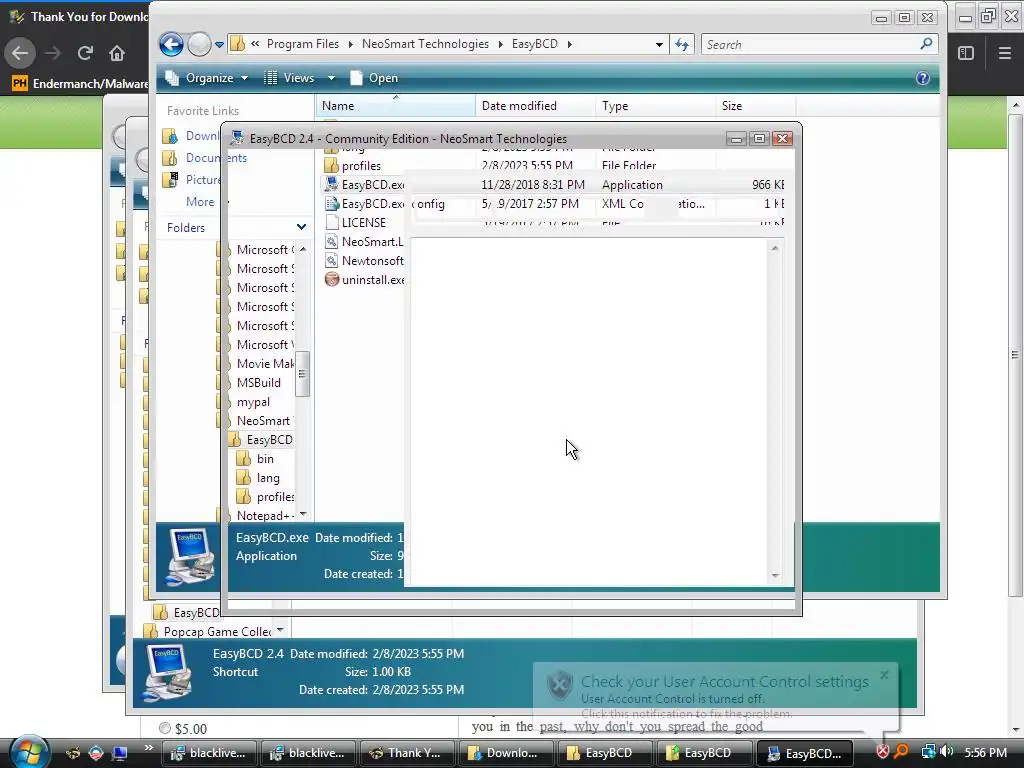Select the profiles folder in the file list

[353, 166]
